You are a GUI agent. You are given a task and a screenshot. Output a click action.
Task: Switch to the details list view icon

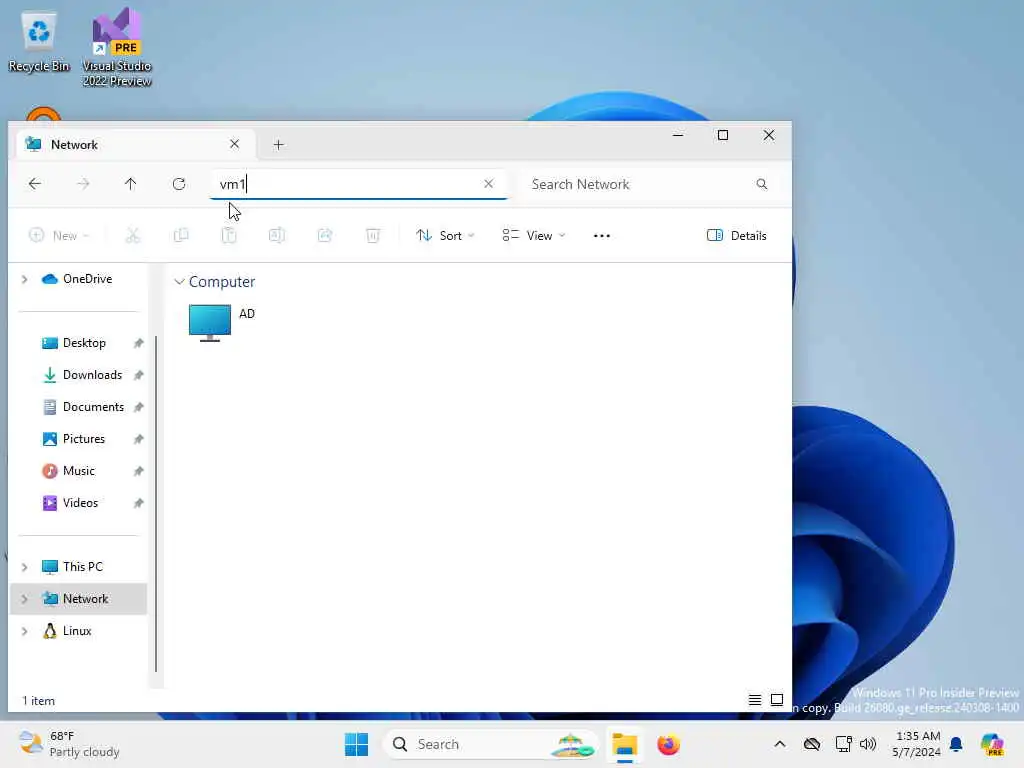coord(755,700)
